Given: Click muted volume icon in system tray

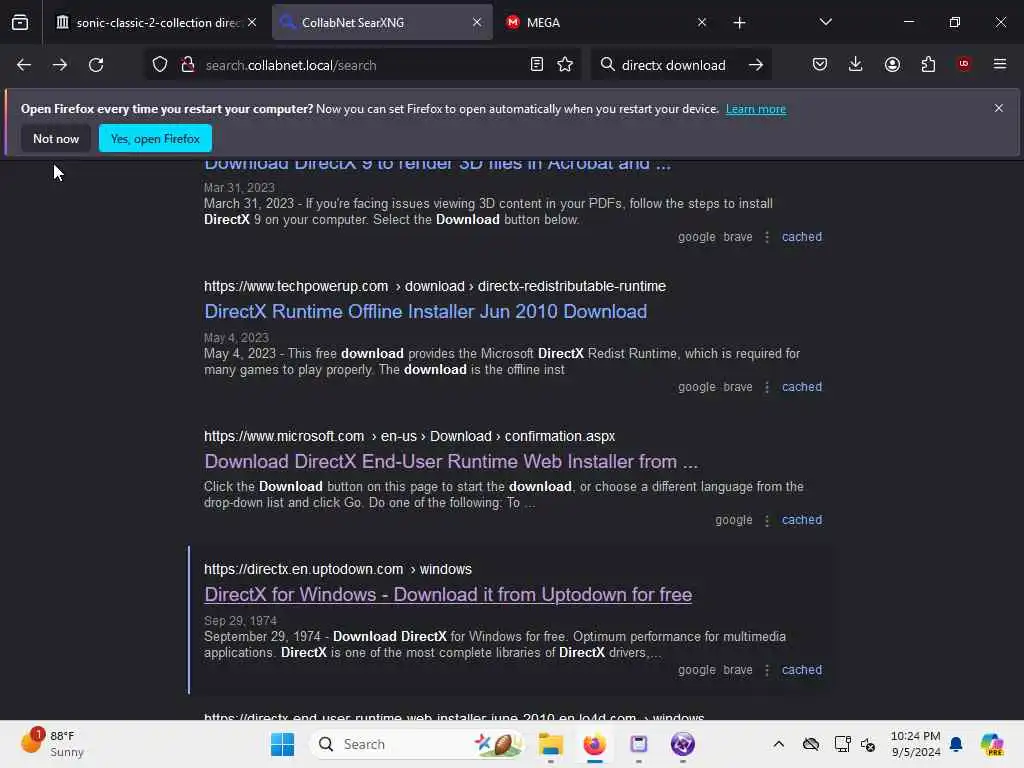Looking at the screenshot, I should pyautogui.click(x=868, y=744).
